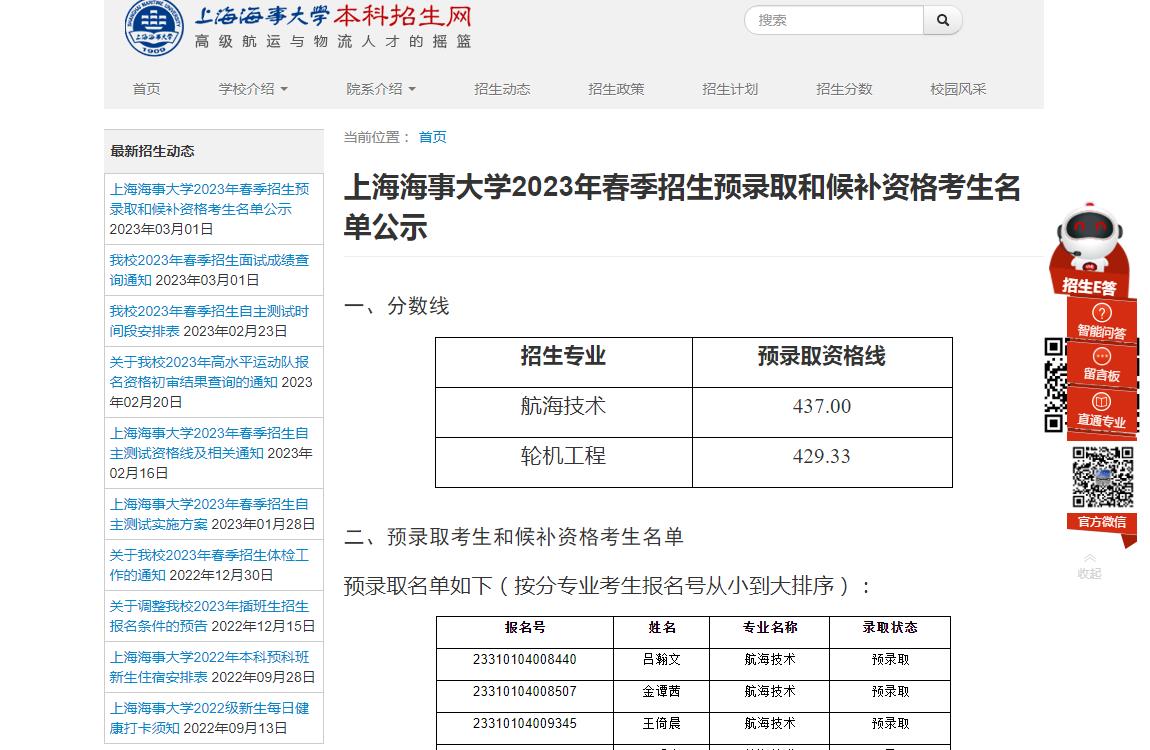Select the name 吕翰文
Image resolution: width=1150 pixels, height=750 pixels.
pos(662,659)
